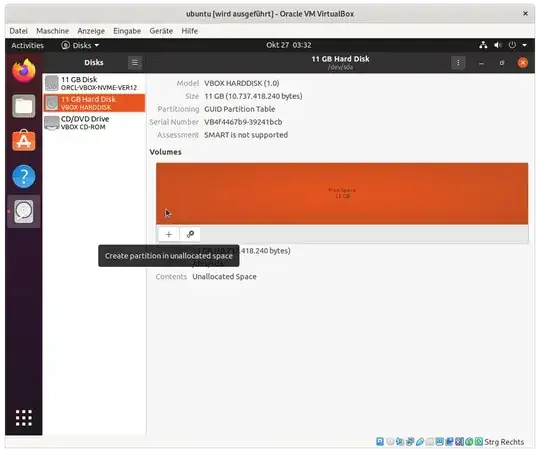Open the drive options three-dots menu
540x453 pixels.
(x=458, y=63)
